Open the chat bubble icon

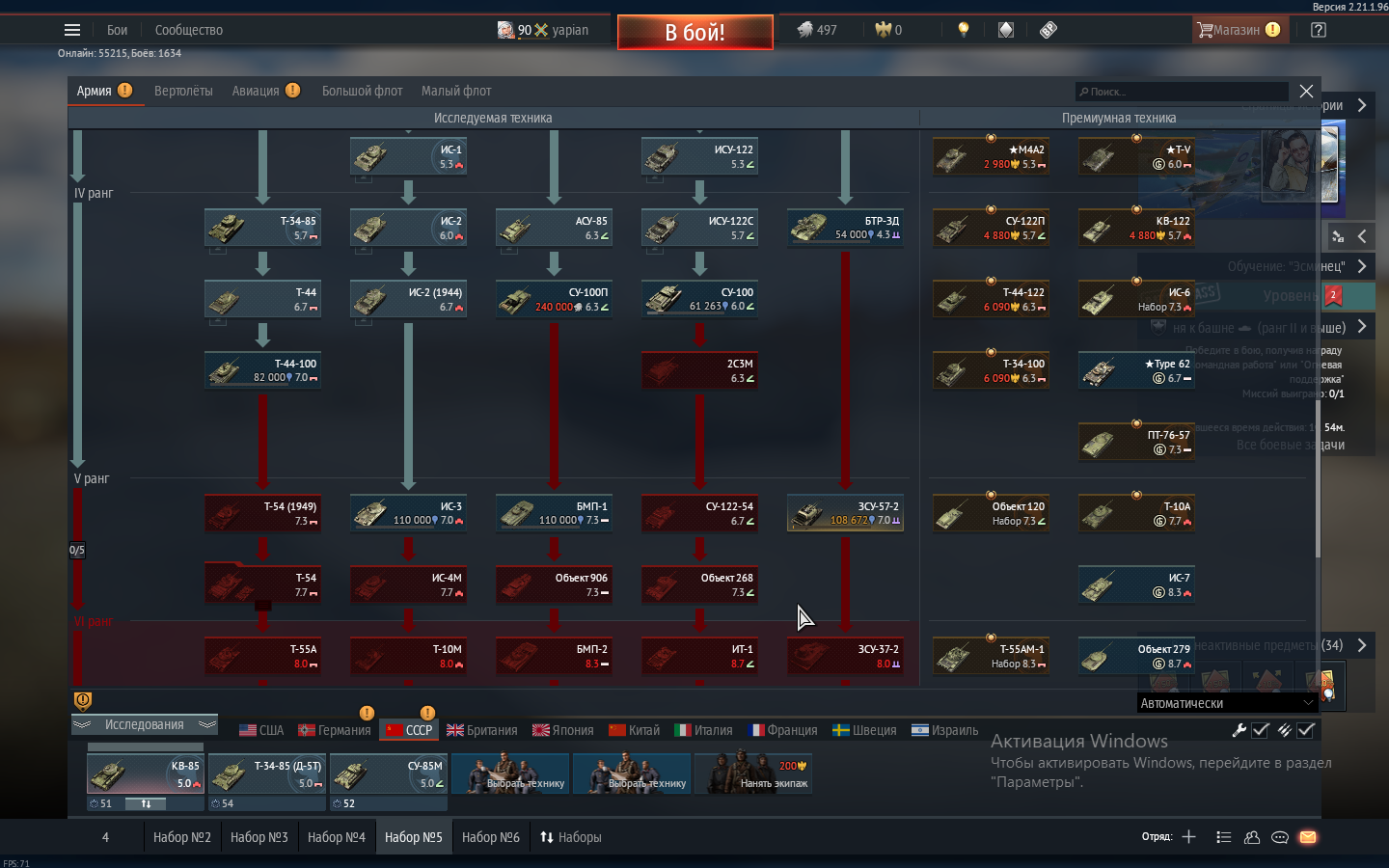[1280, 837]
